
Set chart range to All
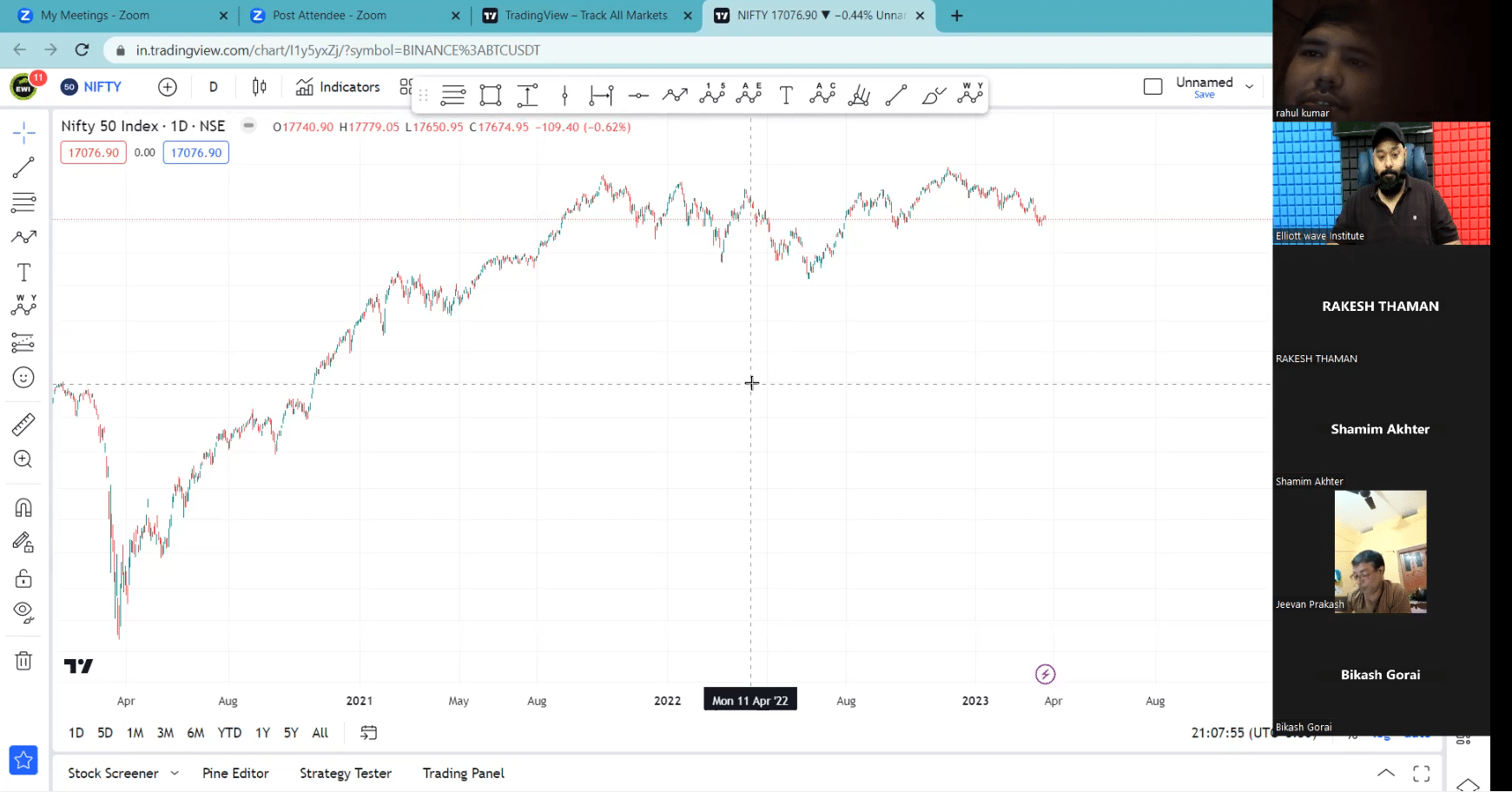[x=320, y=733]
